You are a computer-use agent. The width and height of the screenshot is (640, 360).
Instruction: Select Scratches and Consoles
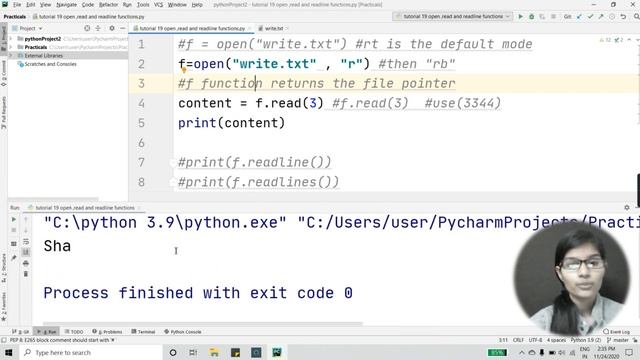50,64
